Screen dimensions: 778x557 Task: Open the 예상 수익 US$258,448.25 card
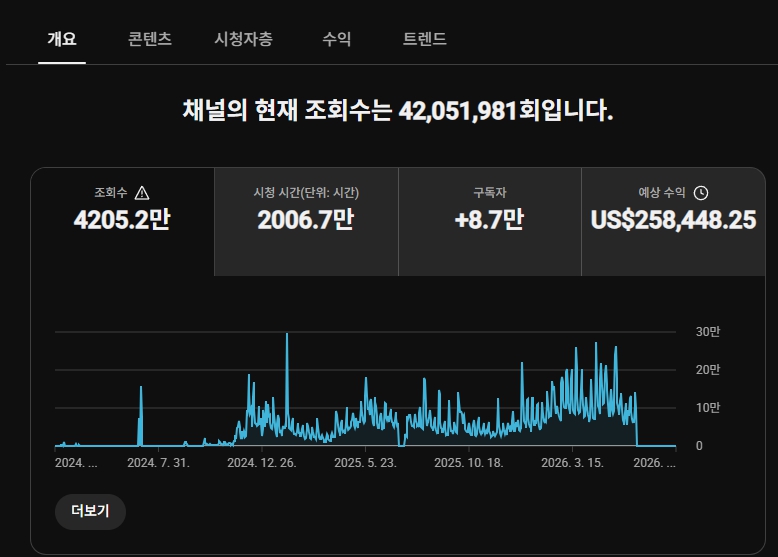coord(673,222)
